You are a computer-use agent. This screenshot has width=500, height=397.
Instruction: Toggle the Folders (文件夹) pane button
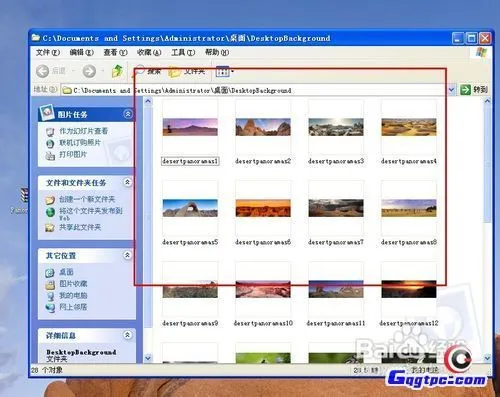(187, 71)
